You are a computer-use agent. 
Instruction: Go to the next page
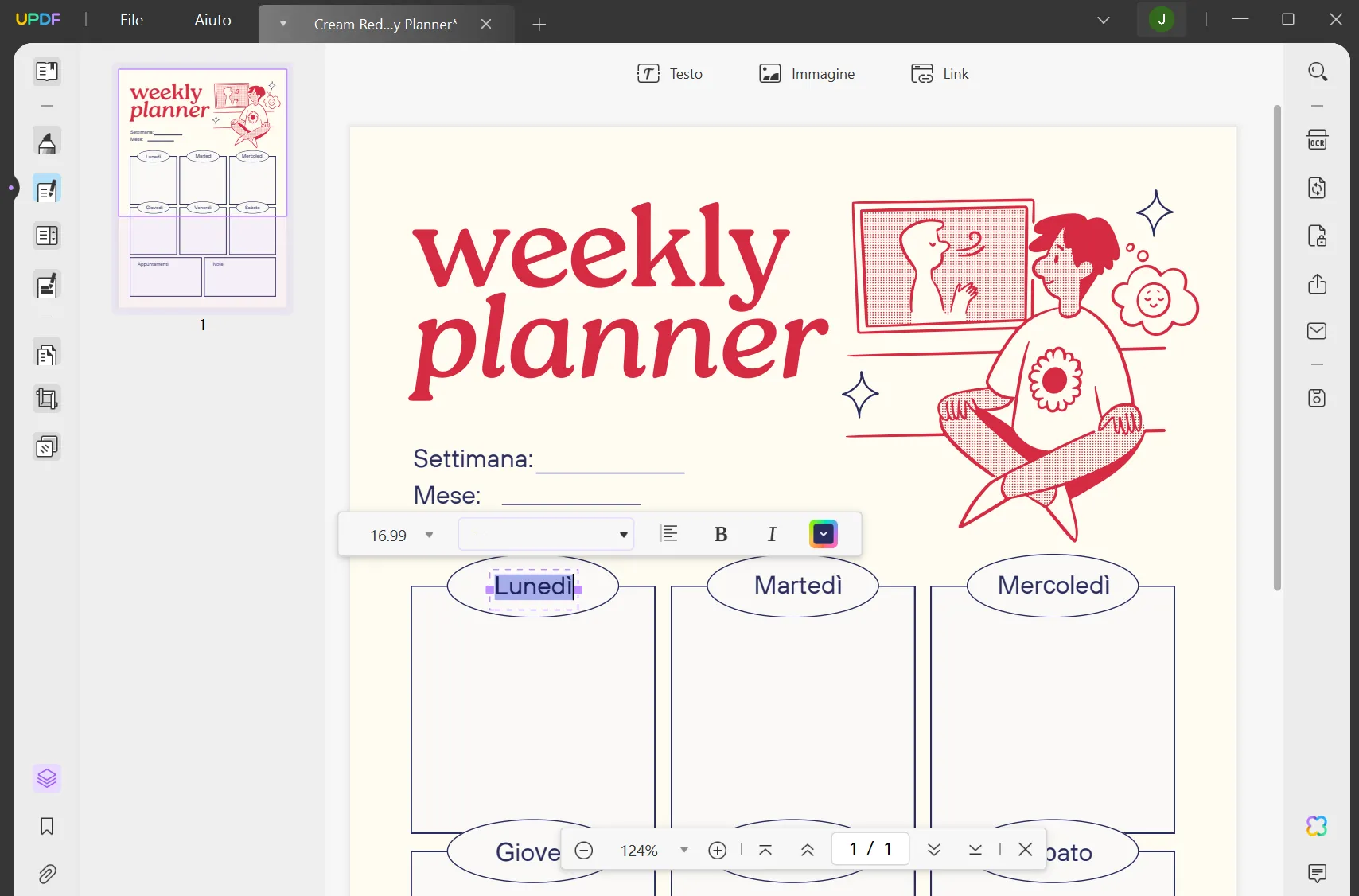(934, 850)
